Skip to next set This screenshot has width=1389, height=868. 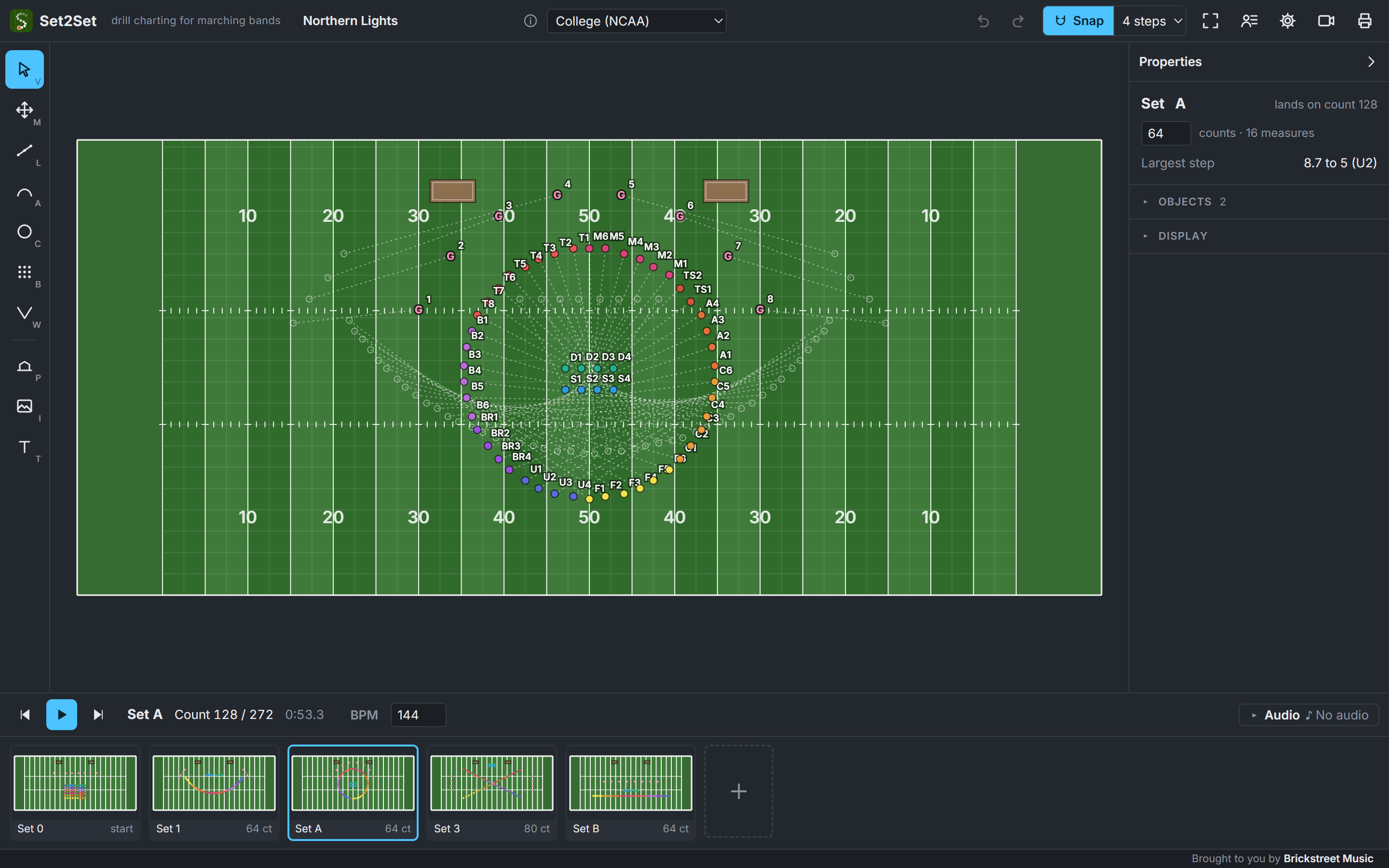click(98, 715)
